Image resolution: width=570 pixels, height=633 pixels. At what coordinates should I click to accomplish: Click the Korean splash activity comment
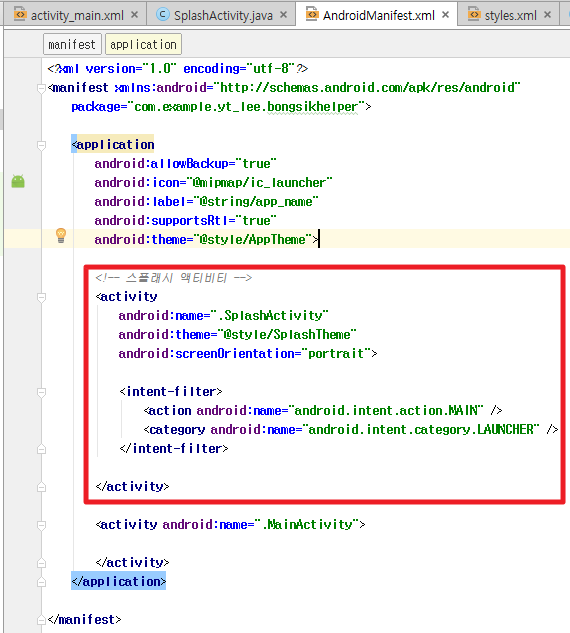(174, 278)
